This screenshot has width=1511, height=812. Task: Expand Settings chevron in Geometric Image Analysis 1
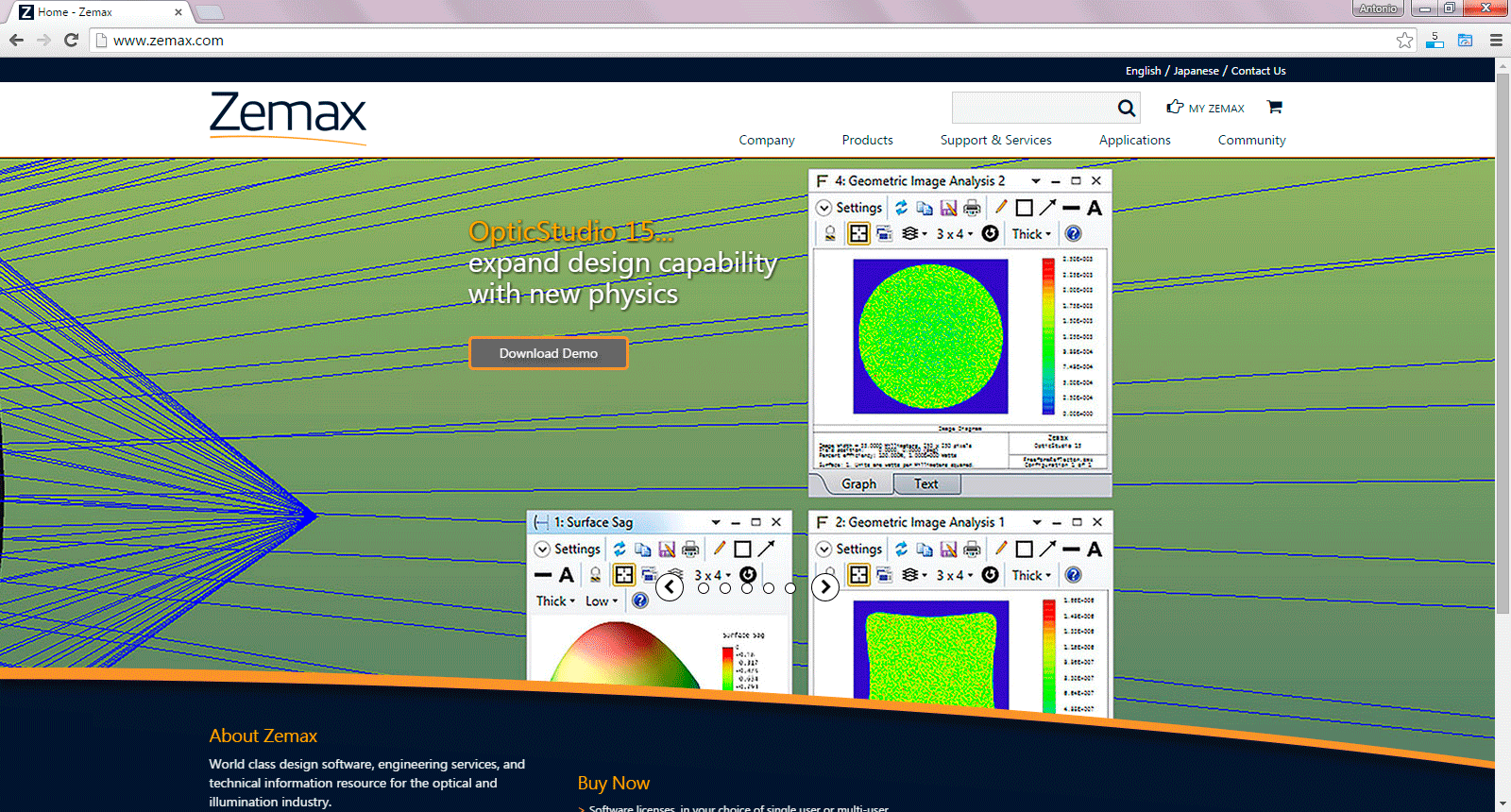click(x=824, y=549)
